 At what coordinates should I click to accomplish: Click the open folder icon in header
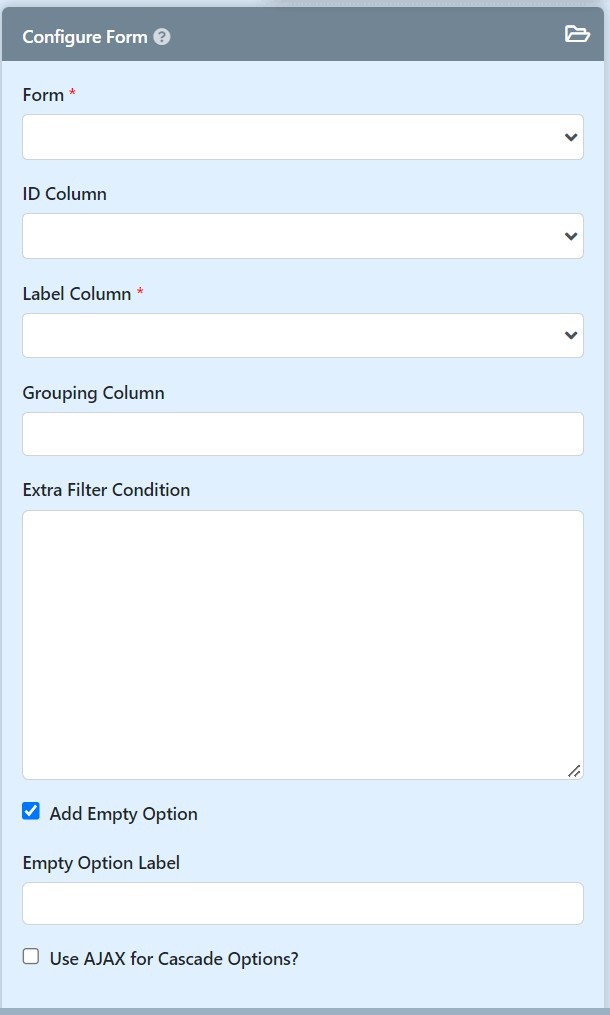577,34
